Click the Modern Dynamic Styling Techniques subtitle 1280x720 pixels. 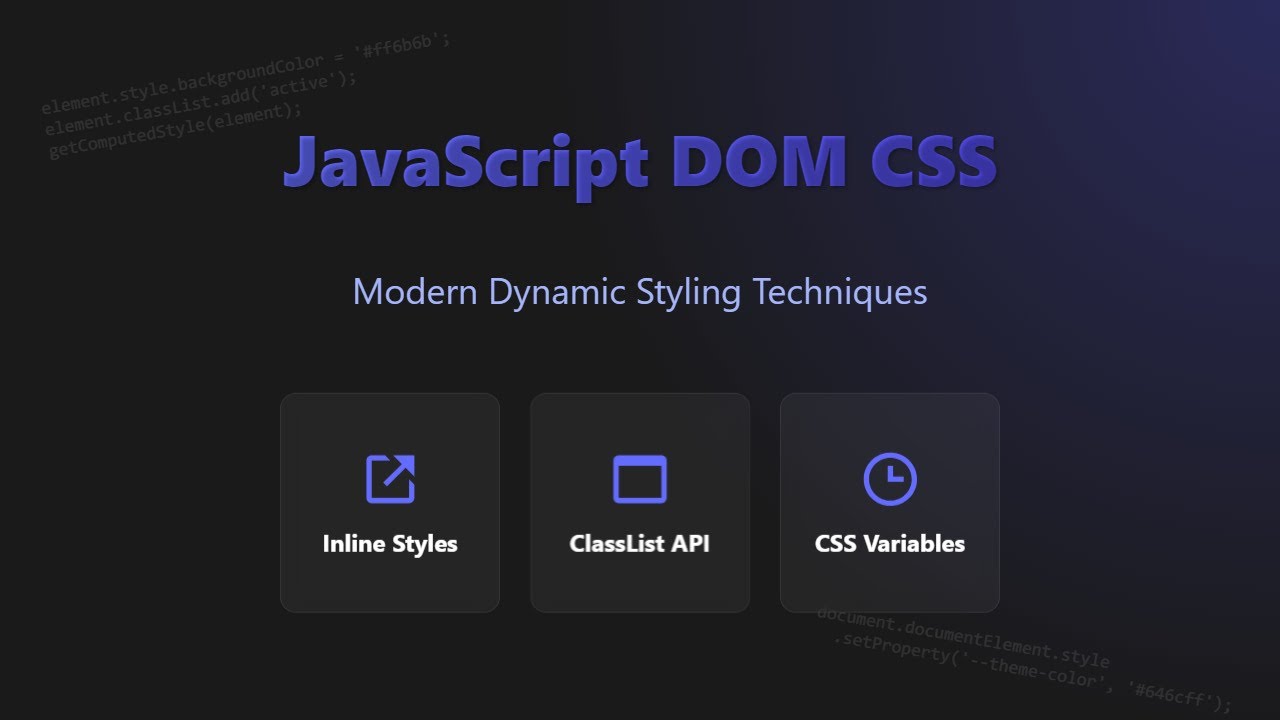(640, 292)
